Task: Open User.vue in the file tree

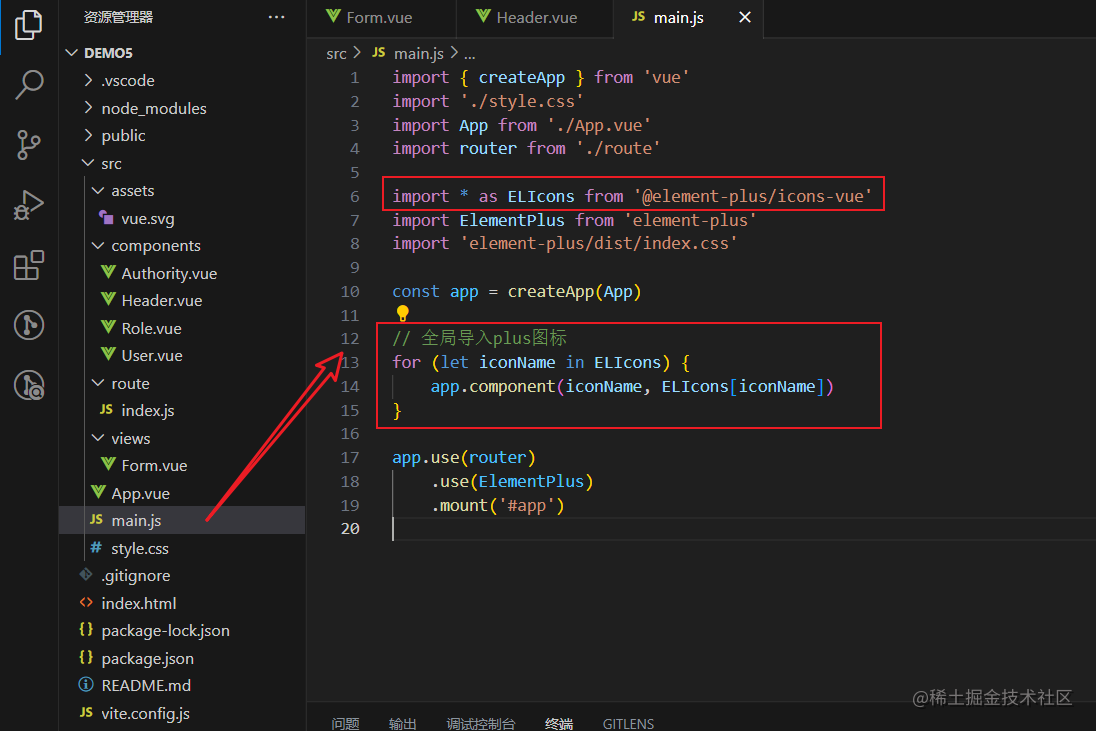Action: (182, 356)
